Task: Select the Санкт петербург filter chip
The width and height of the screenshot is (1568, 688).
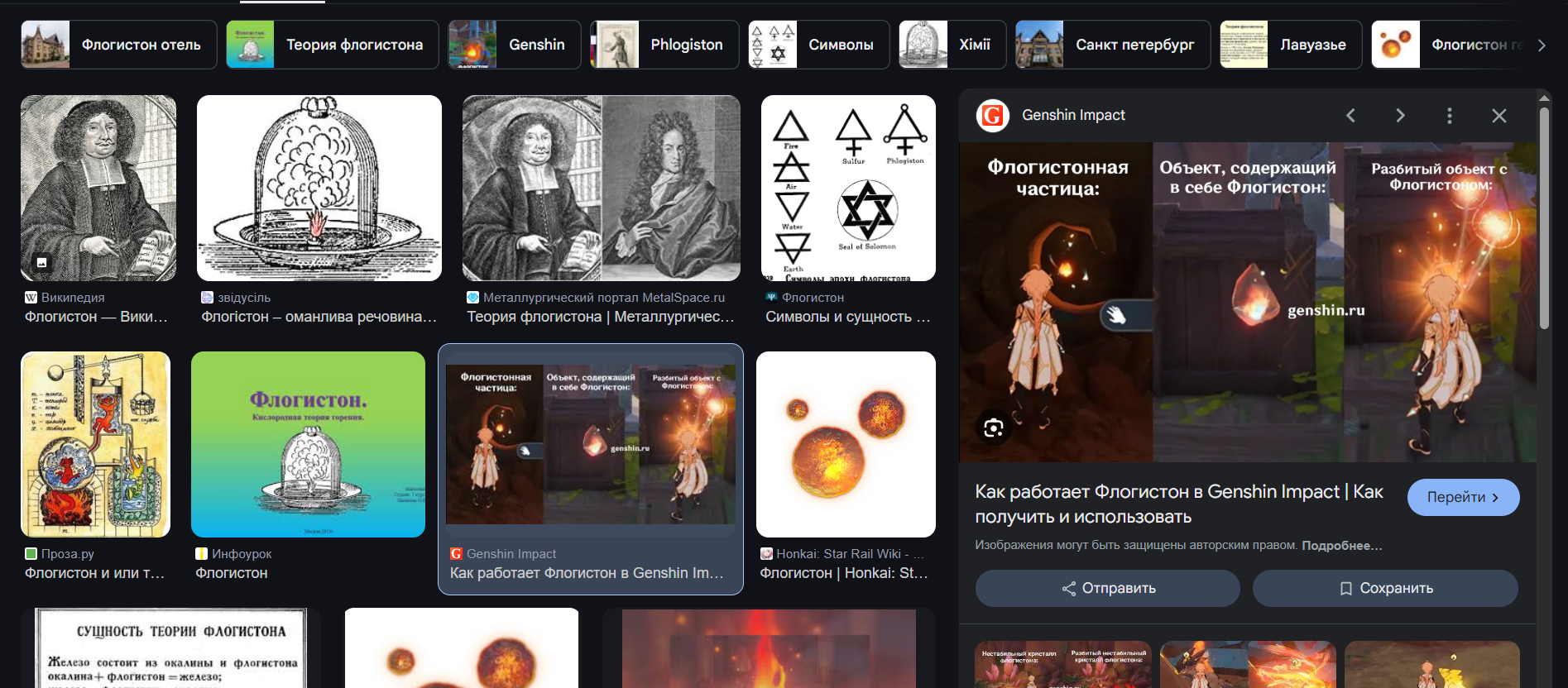Action: (x=1113, y=45)
